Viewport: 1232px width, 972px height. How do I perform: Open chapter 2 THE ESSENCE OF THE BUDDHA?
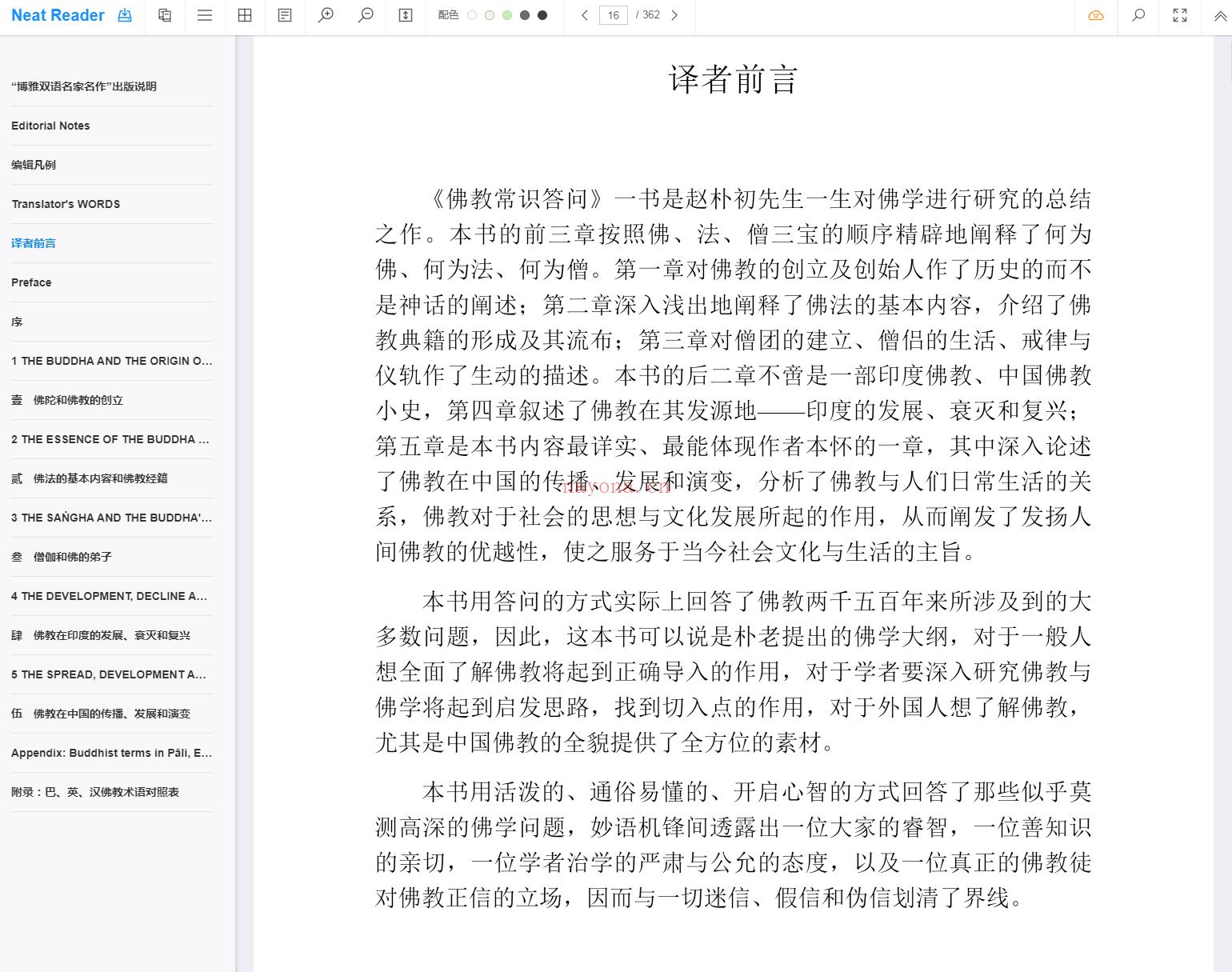[x=112, y=439]
